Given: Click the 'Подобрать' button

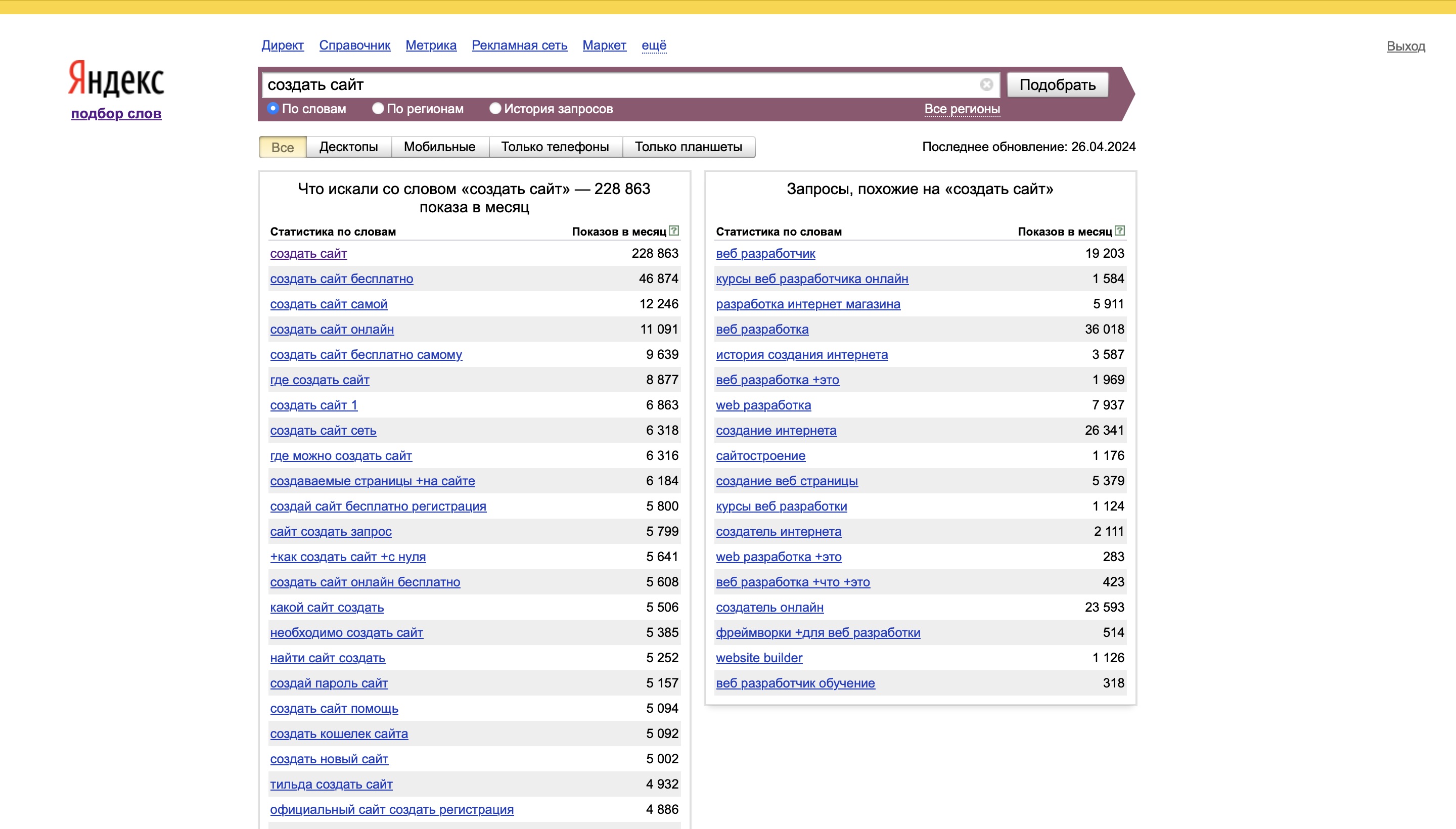Looking at the screenshot, I should (x=1058, y=85).
